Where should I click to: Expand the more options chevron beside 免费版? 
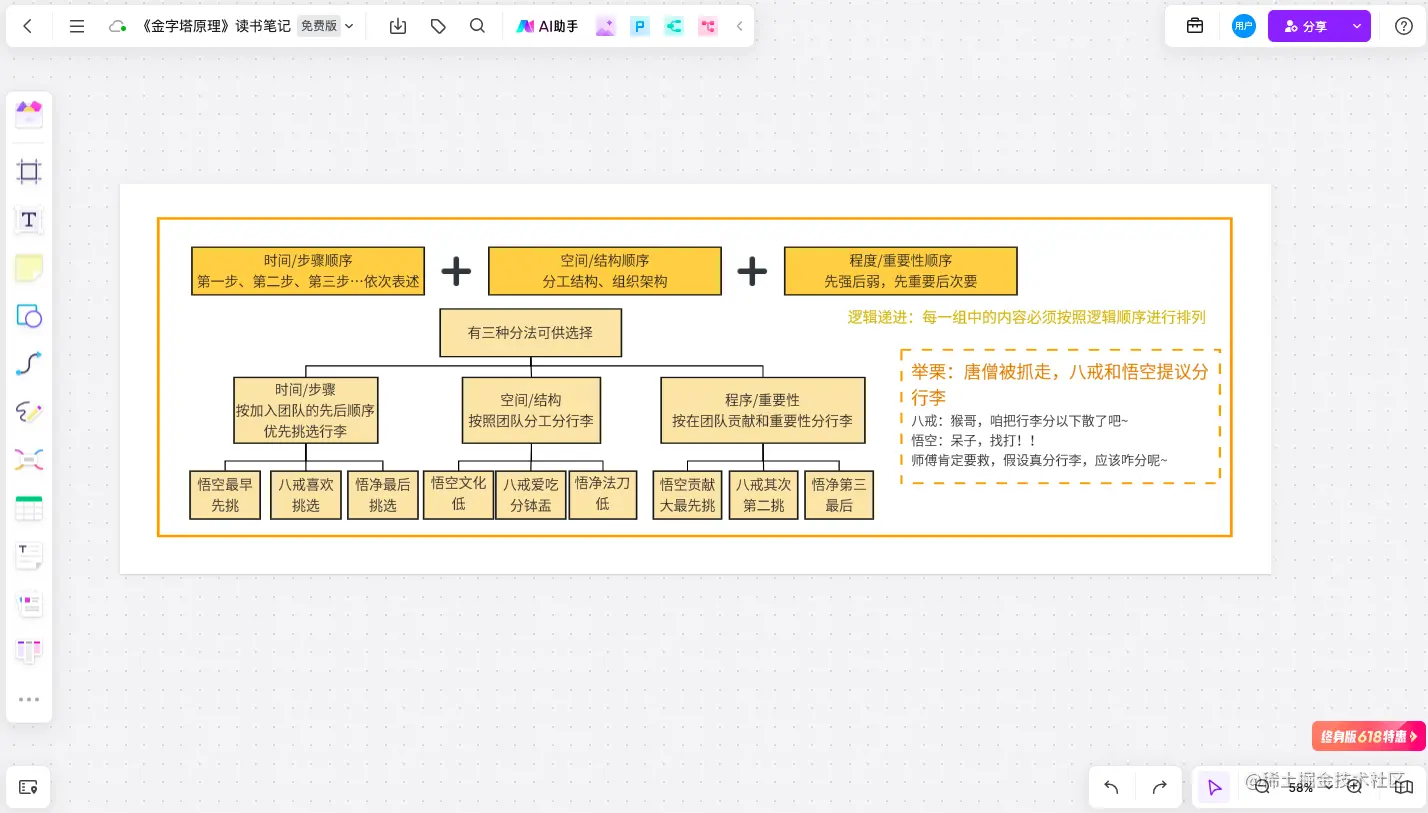point(349,27)
